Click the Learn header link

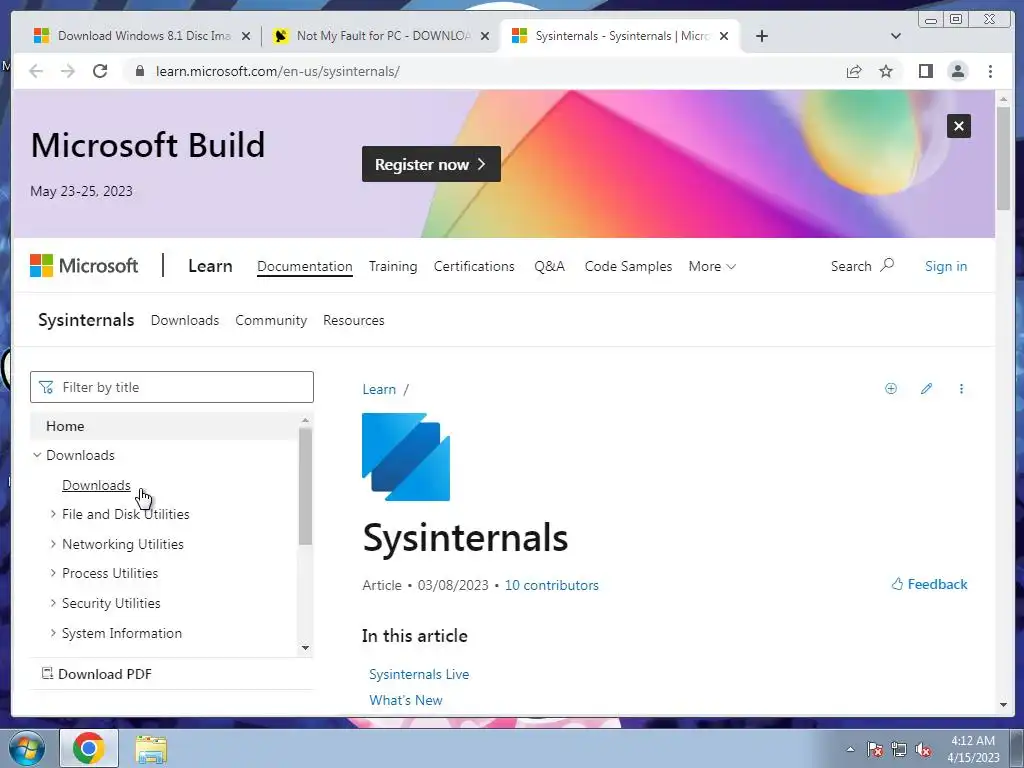click(210, 266)
